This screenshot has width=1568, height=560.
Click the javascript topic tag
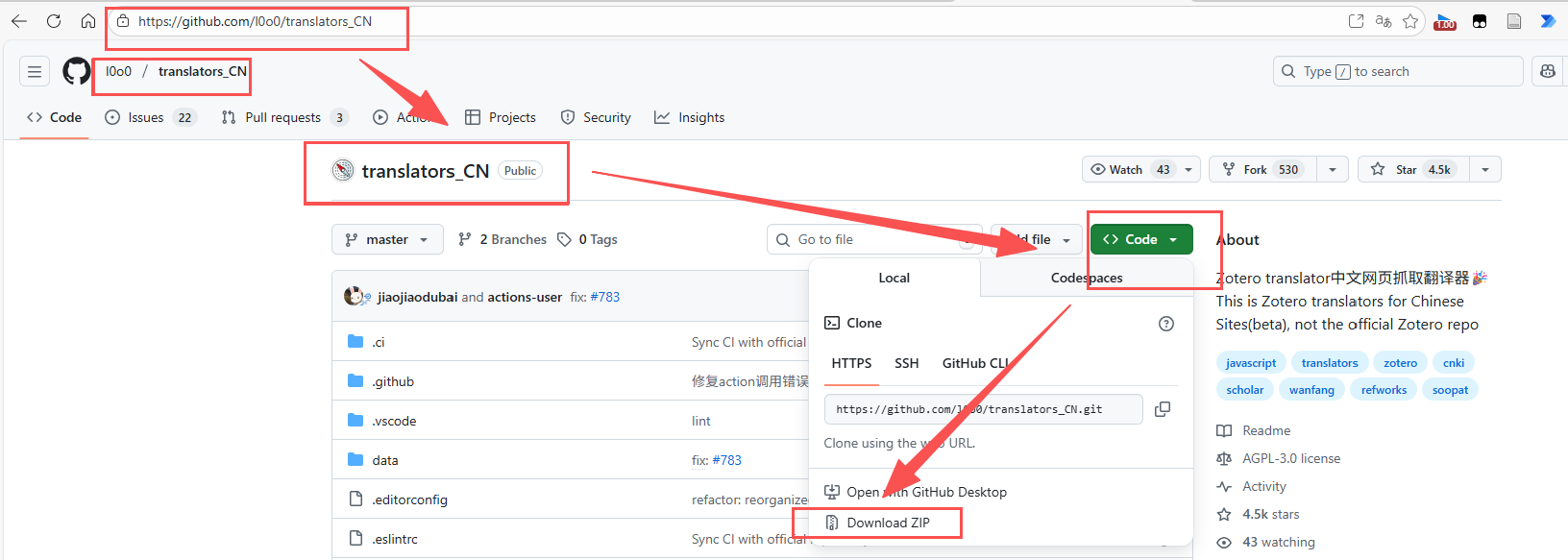click(1251, 363)
